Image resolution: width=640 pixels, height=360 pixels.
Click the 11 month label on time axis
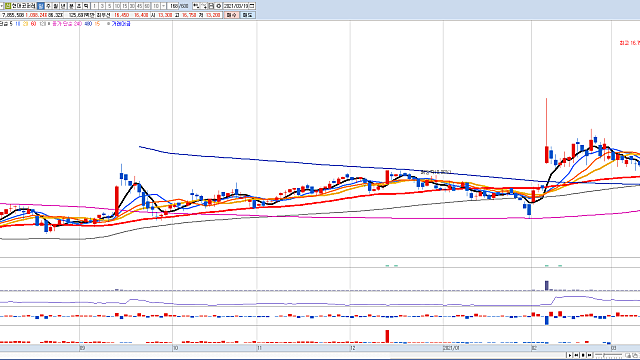(x=260, y=348)
